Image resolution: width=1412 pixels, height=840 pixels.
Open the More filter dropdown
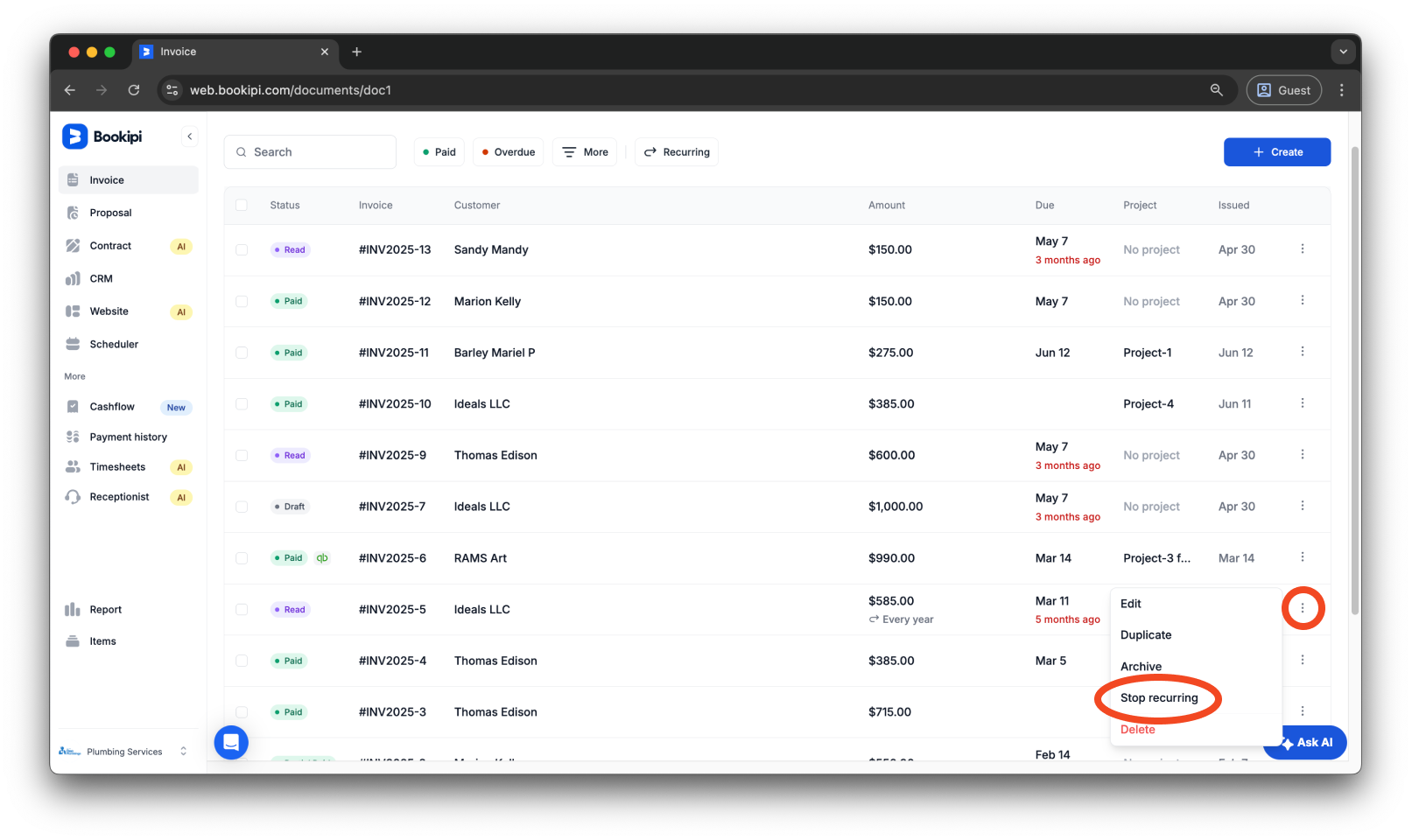pyautogui.click(x=584, y=151)
